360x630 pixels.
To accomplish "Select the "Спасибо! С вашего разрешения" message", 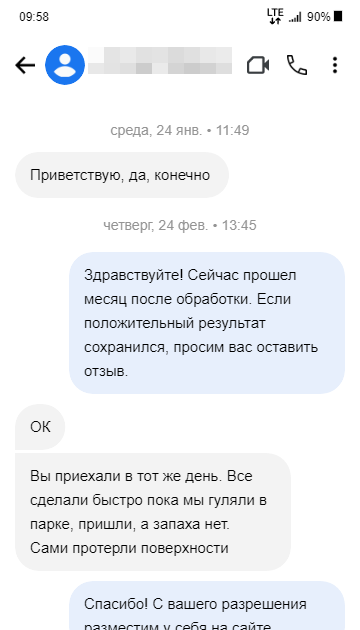I will coord(207,605).
